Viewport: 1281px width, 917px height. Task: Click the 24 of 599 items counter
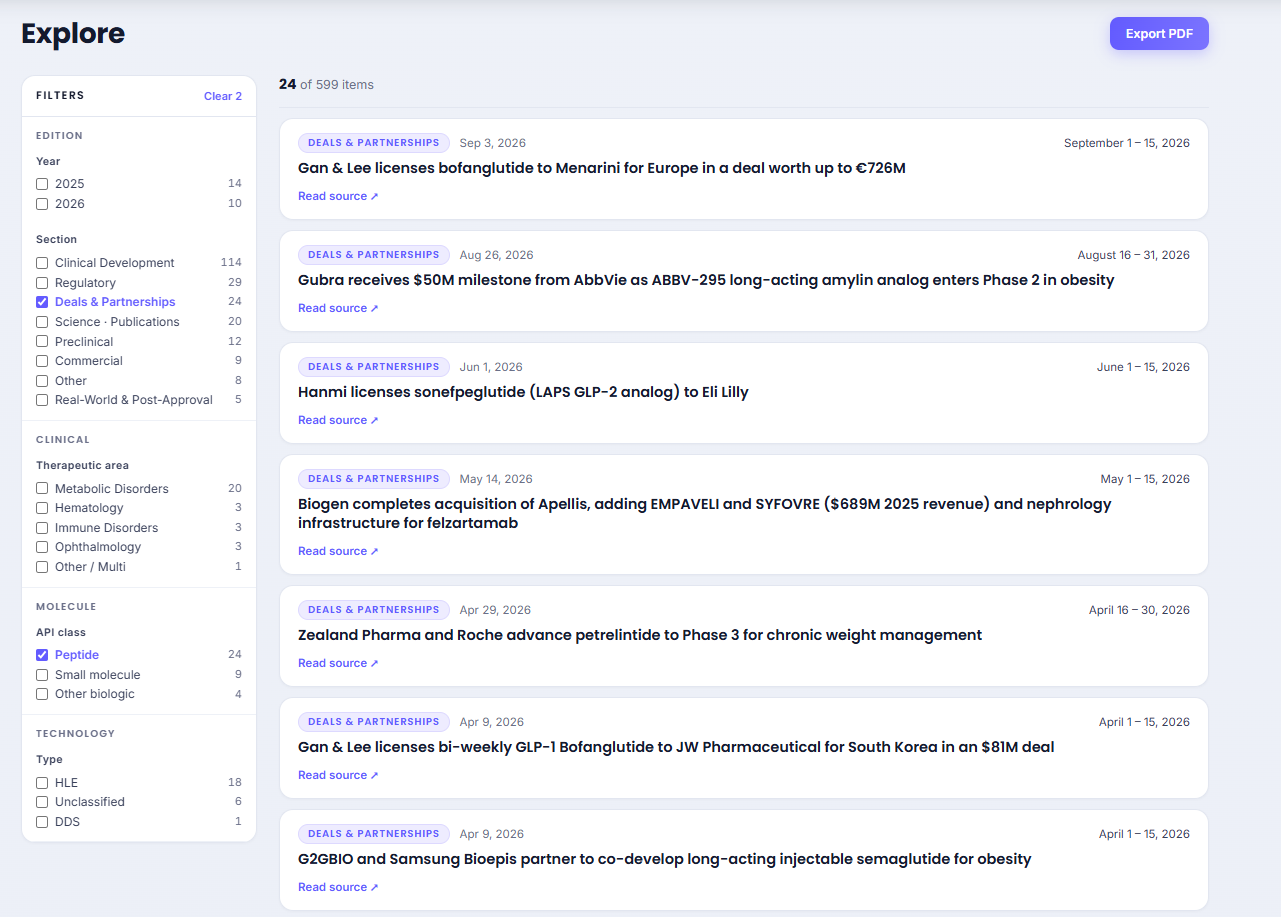pyautogui.click(x=326, y=85)
